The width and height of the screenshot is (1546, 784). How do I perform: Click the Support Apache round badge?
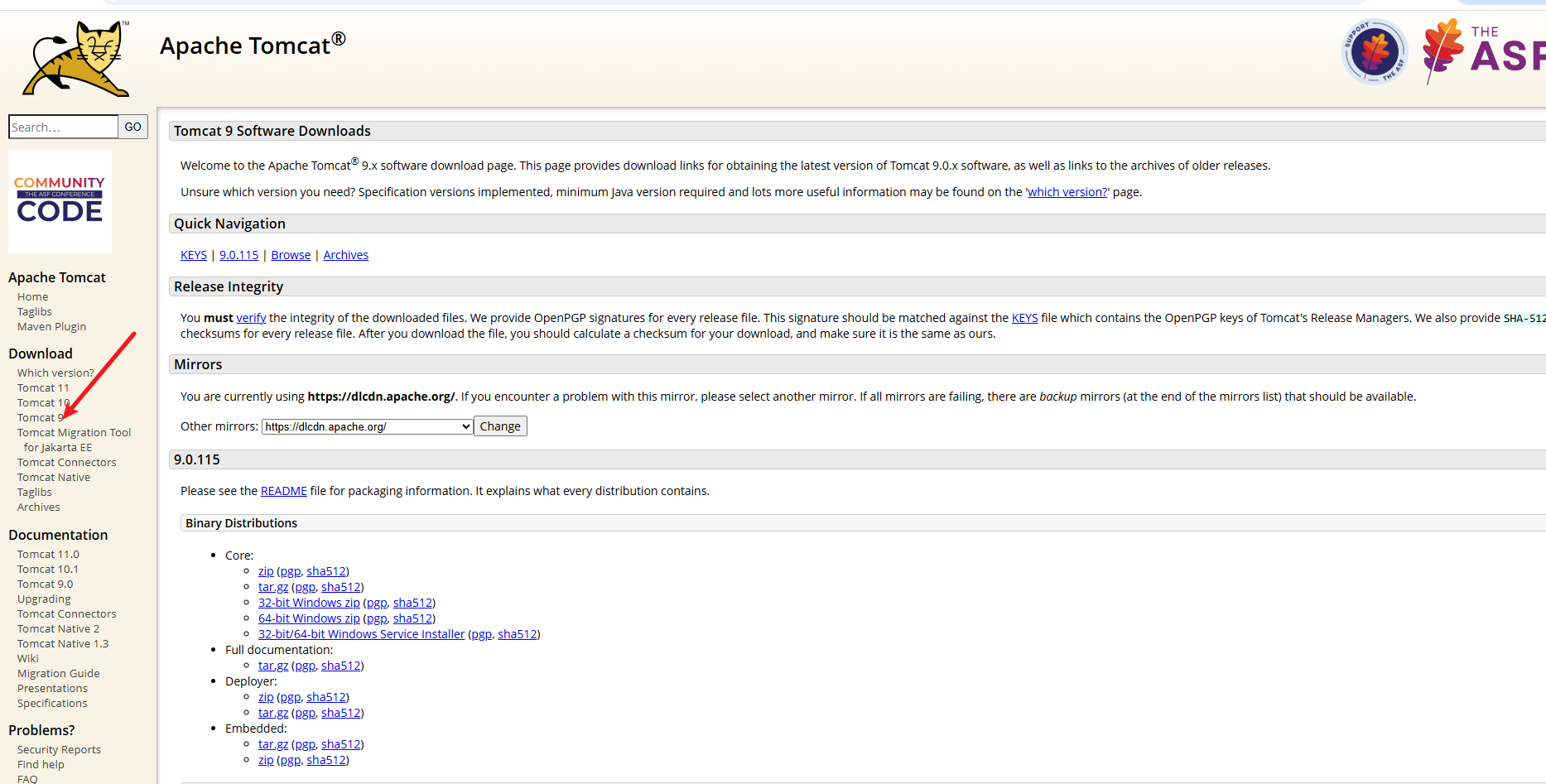[1374, 52]
